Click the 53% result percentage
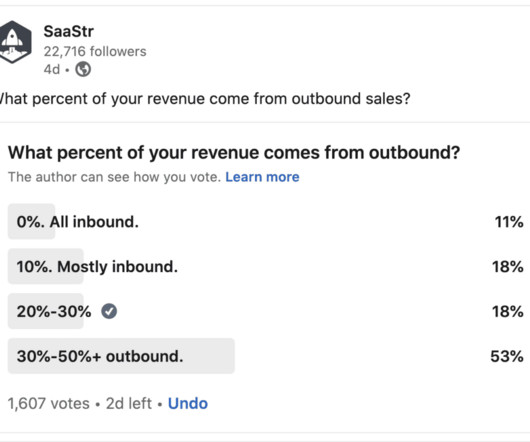The height and width of the screenshot is (442, 530). tap(507, 356)
